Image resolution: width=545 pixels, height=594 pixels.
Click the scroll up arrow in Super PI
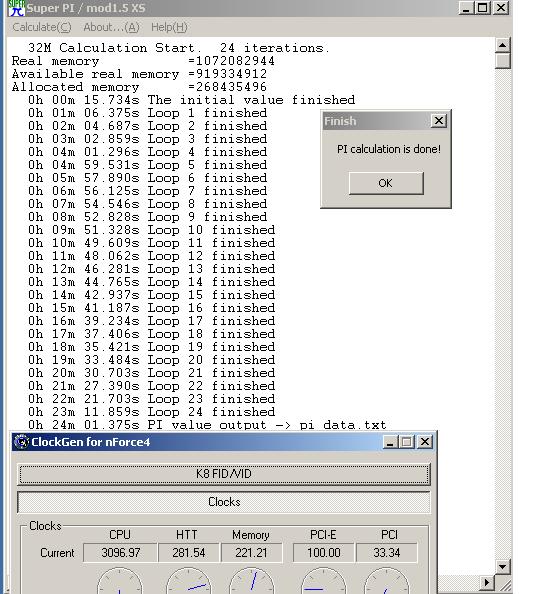click(503, 45)
